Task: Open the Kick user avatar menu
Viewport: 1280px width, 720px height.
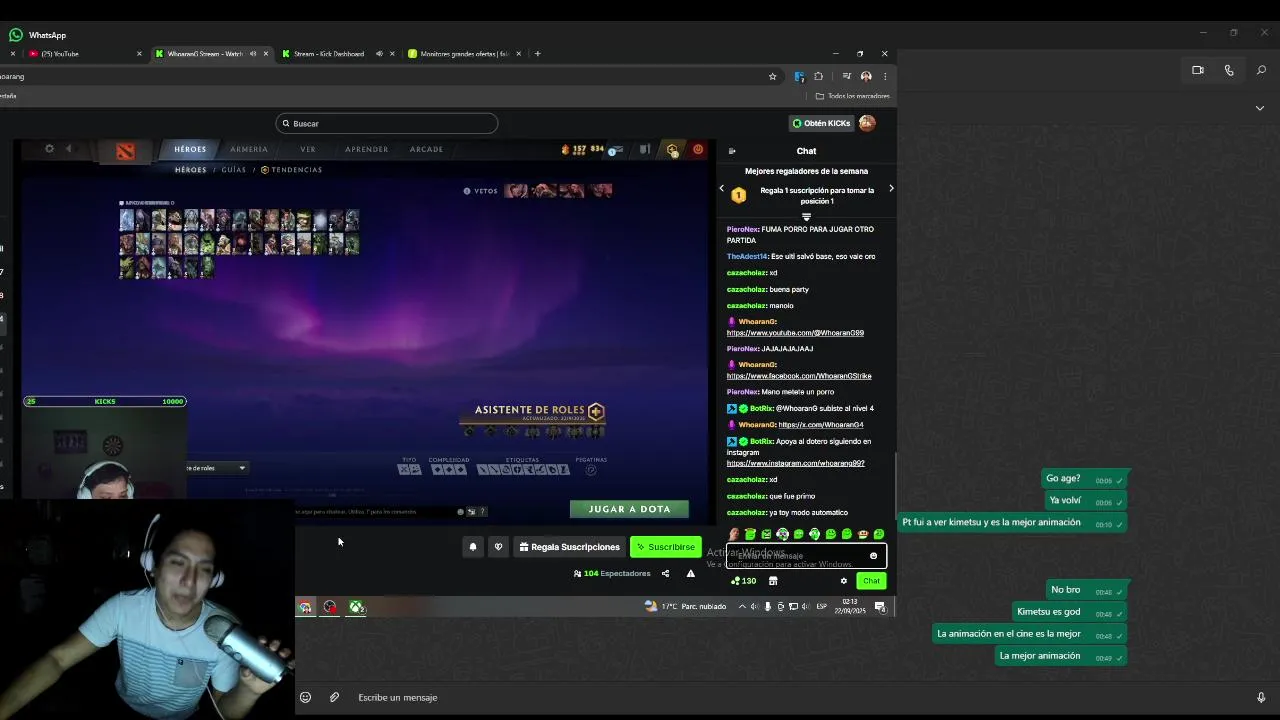Action: tap(867, 123)
